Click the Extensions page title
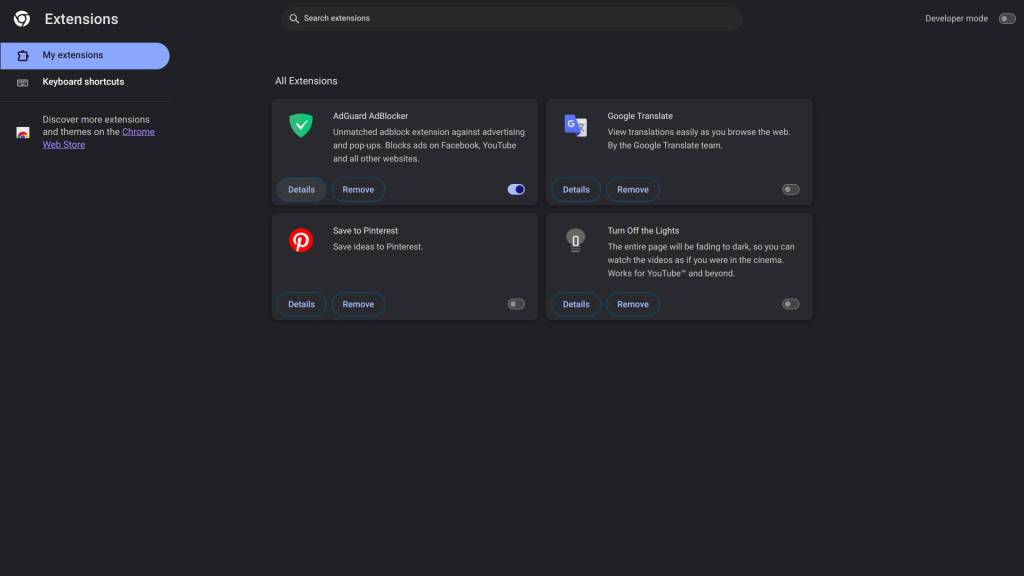Viewport: 1024px width, 576px height. 81,19
